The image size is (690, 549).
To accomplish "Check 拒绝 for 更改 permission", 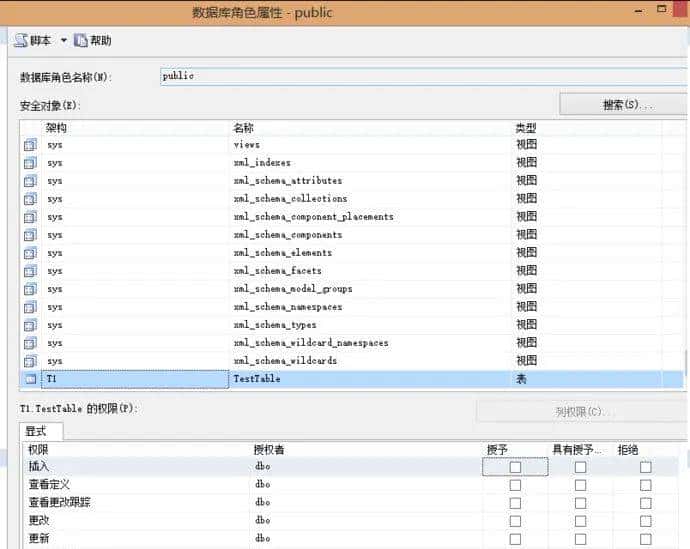I will point(646,521).
